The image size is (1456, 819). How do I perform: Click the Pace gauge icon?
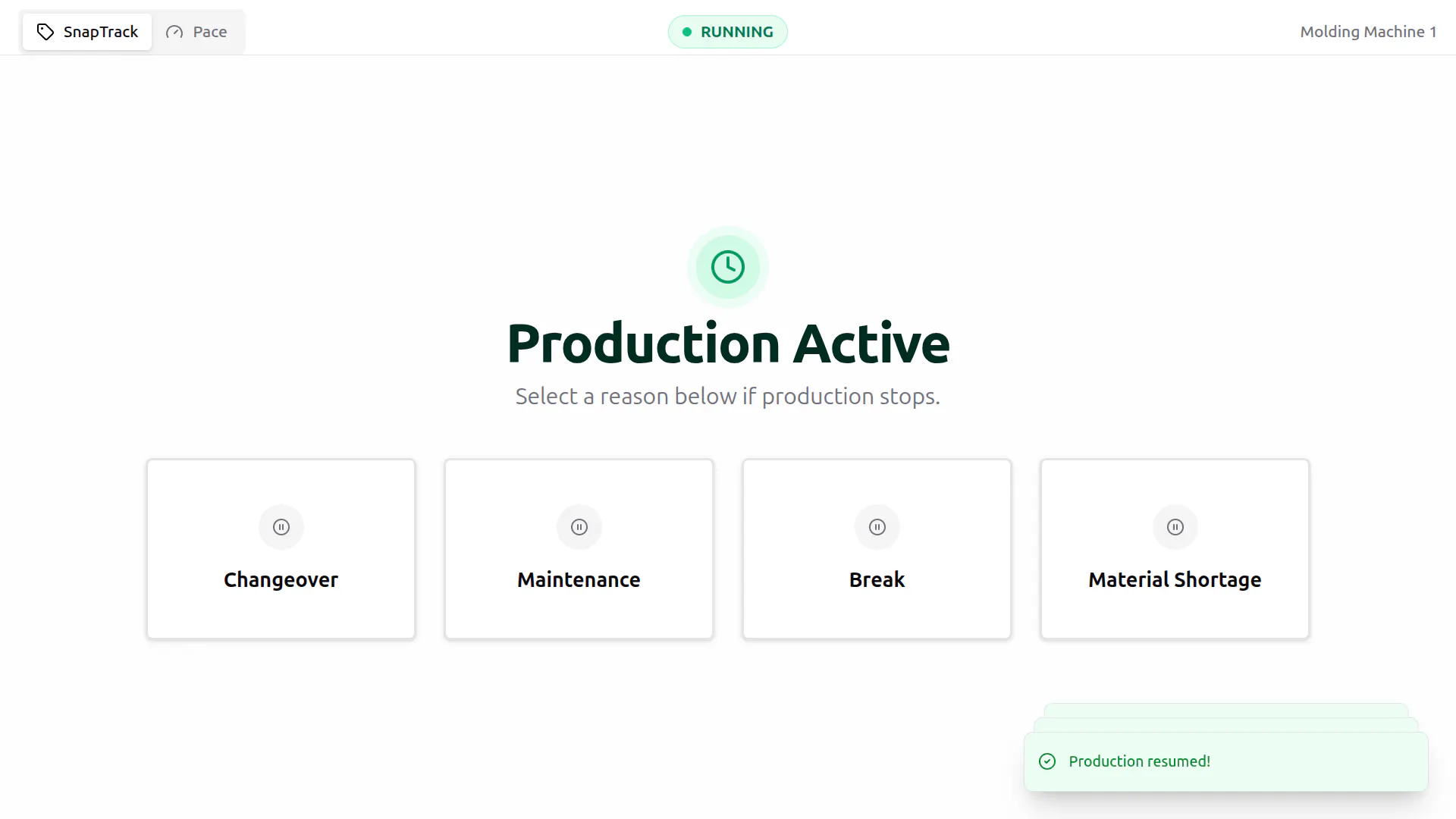pos(174,32)
